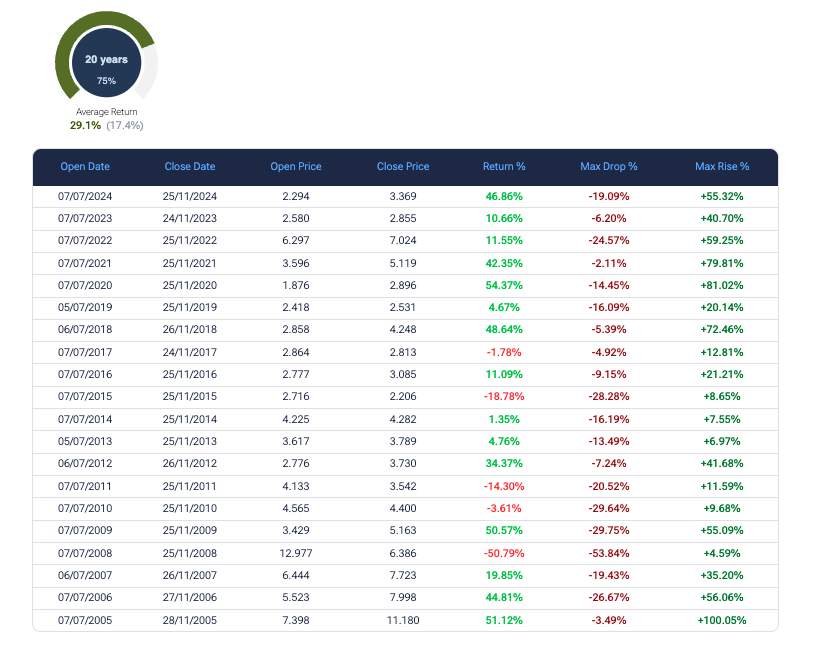Select open date 07/07/2010

(85, 508)
